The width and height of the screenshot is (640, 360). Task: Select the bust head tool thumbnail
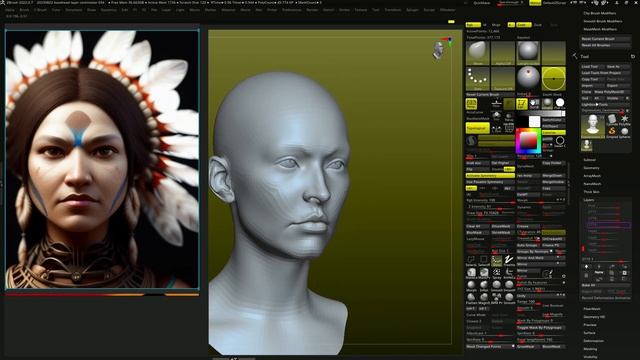[x=593, y=126]
